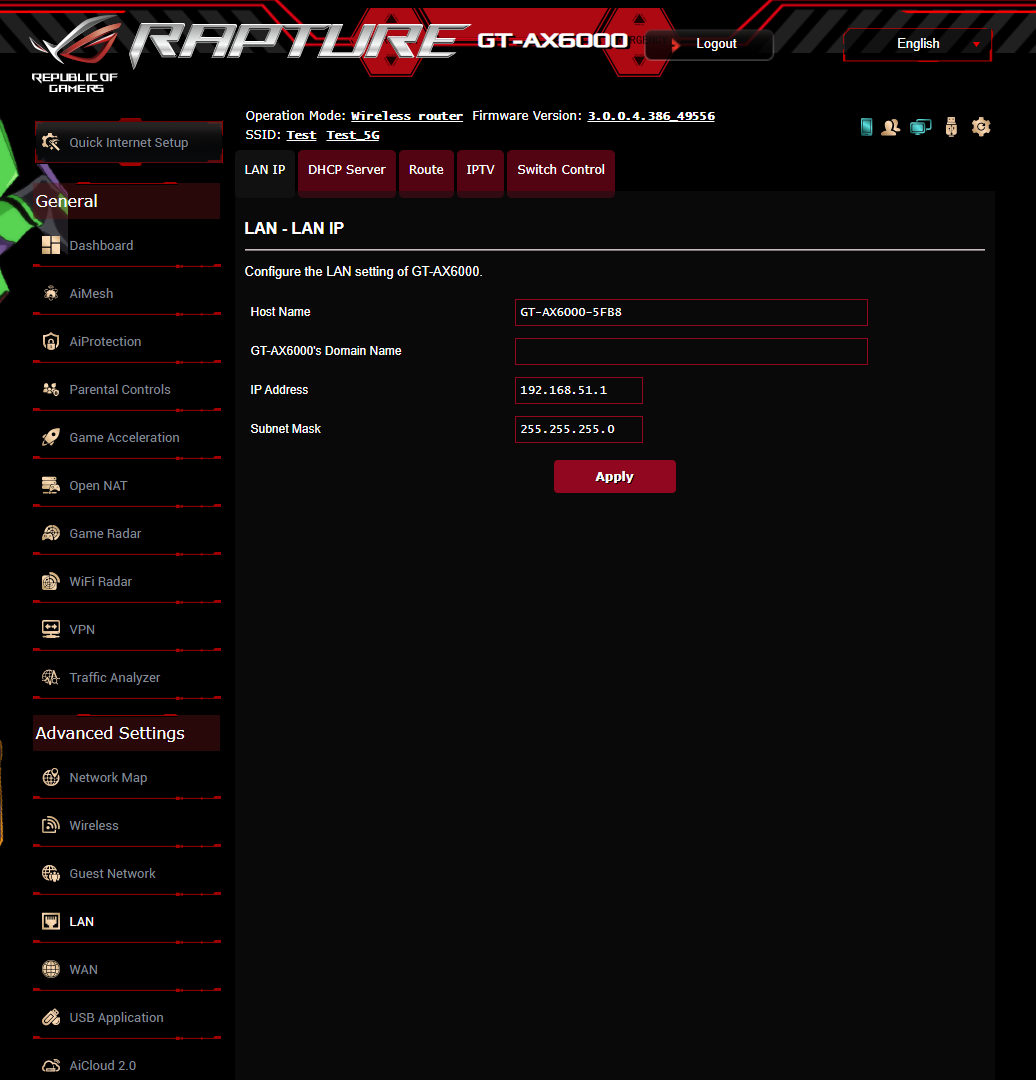Select the Traffic Analyzer menu label
Screen dimensions: 1036x1080
[115, 678]
